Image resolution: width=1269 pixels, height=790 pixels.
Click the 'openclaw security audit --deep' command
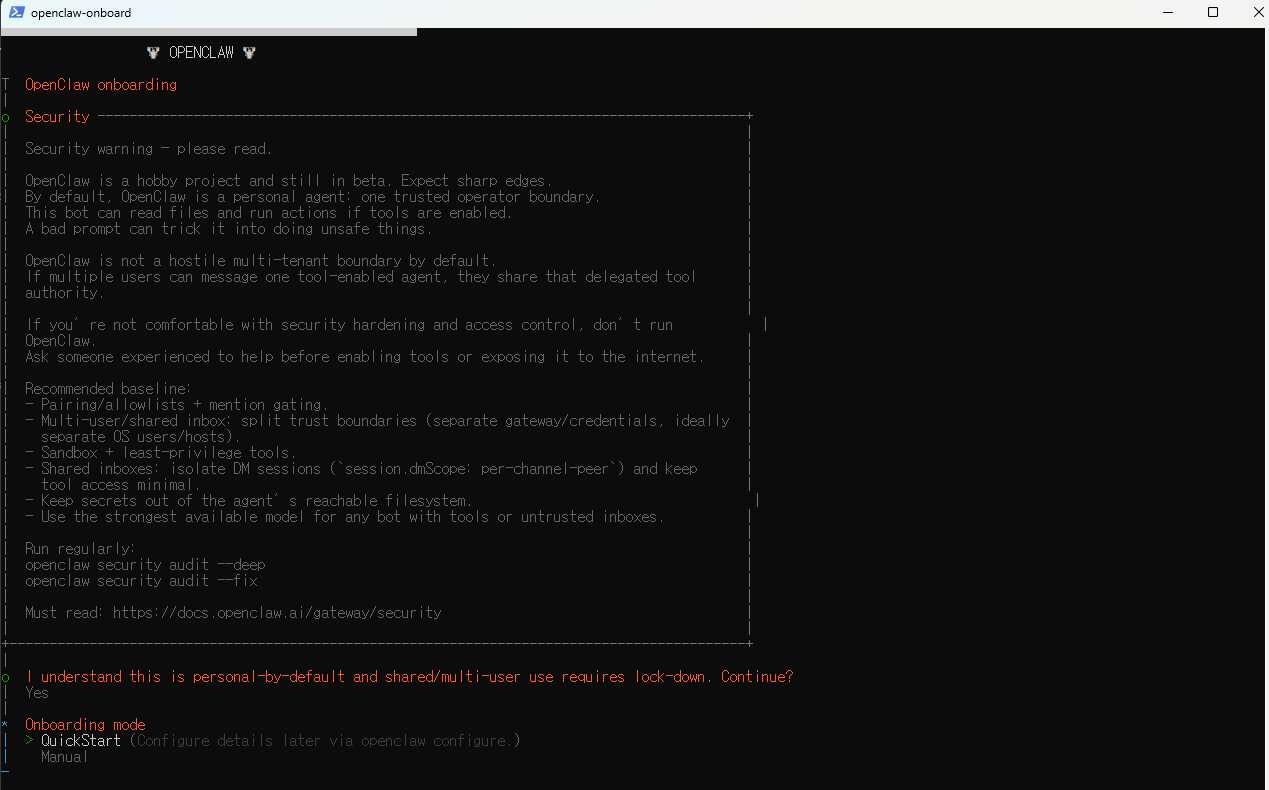click(145, 565)
